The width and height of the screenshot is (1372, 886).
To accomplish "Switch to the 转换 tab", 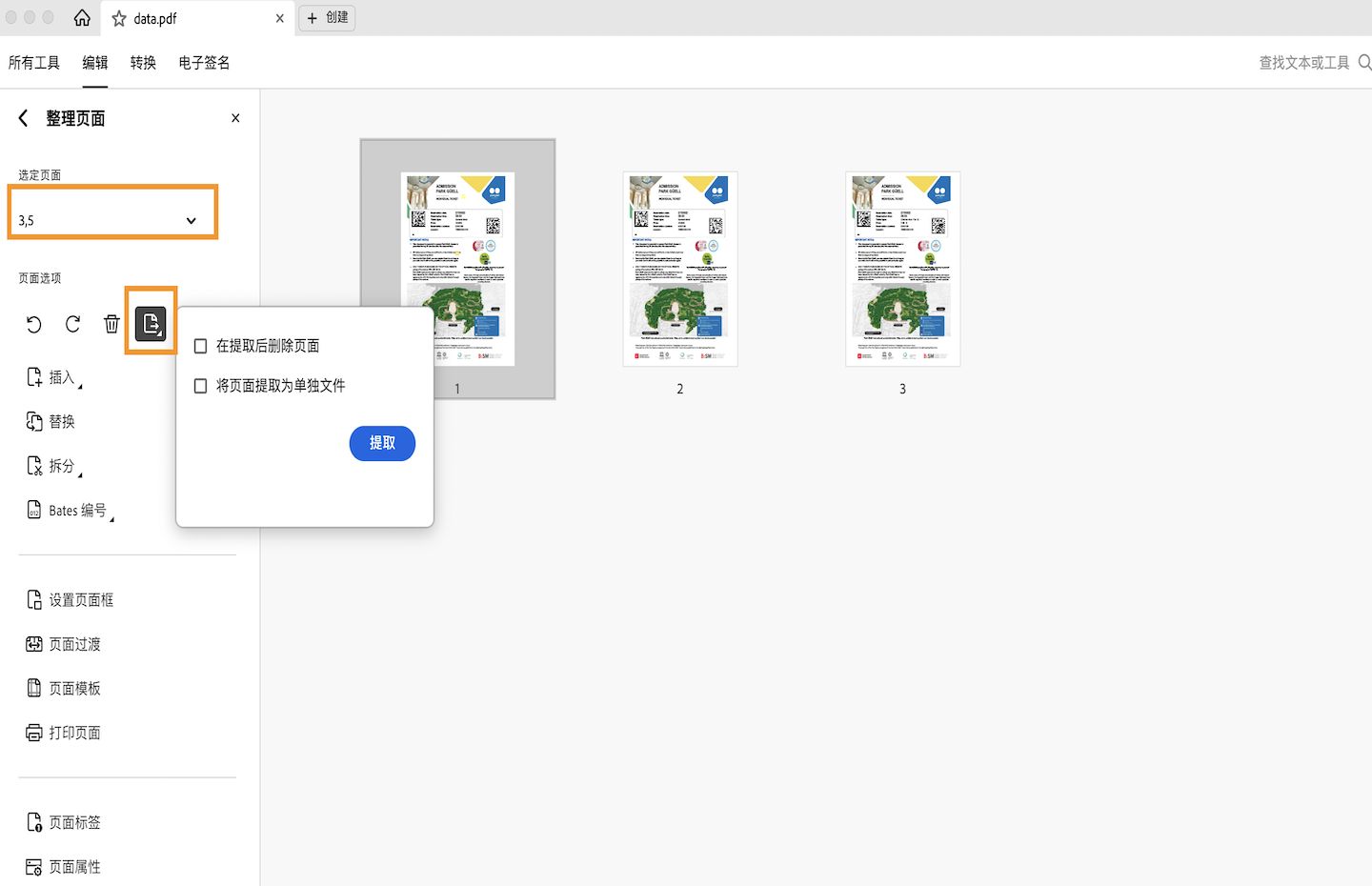I will [x=143, y=62].
